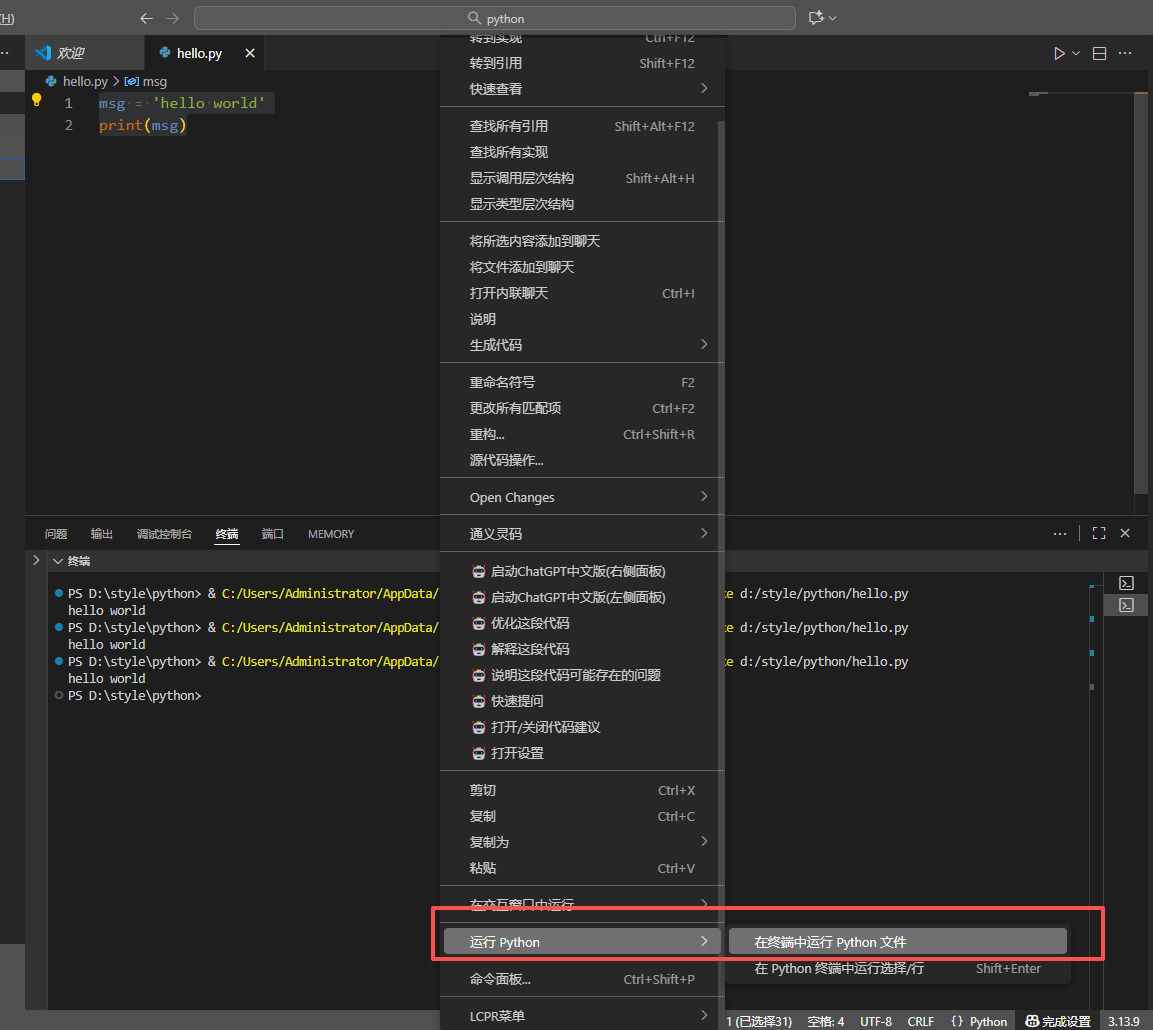Choose 打开内联聊天 menu item
Viewport: 1153px width, 1030px height.
click(x=582, y=293)
